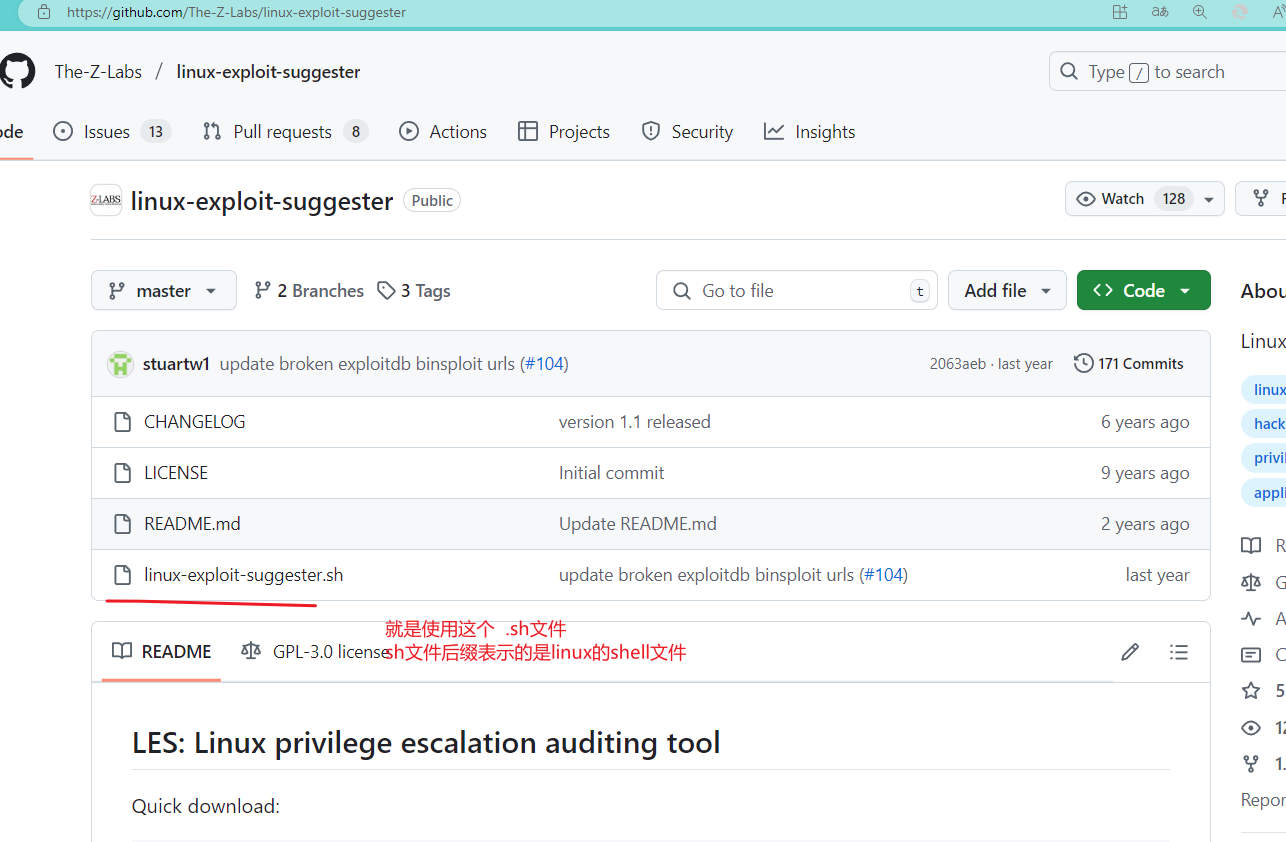
Task: Click linux-exploit-suggester breadcrumb link
Action: click(x=269, y=72)
